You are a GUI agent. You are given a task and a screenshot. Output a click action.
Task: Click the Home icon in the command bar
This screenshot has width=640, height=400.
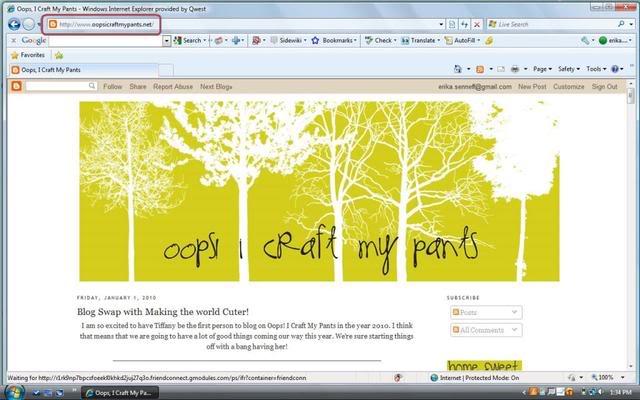pyautogui.click(x=458, y=69)
